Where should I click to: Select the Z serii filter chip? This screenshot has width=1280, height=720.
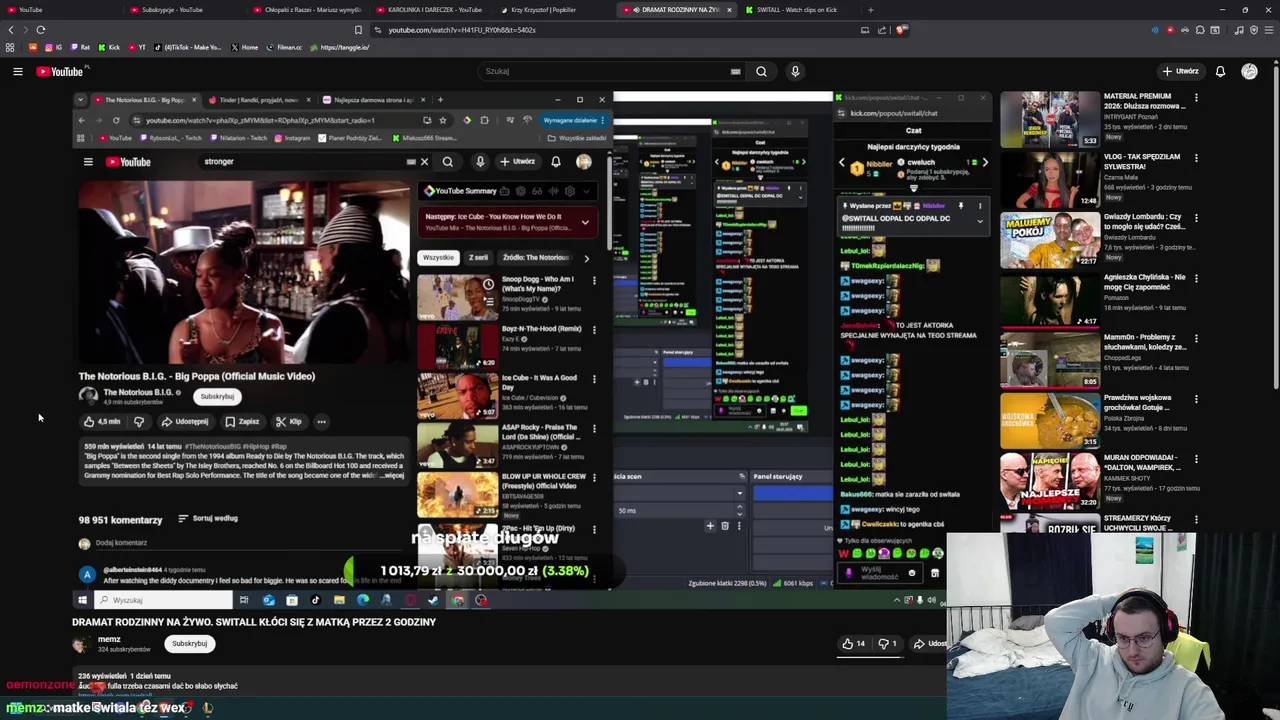click(x=479, y=257)
